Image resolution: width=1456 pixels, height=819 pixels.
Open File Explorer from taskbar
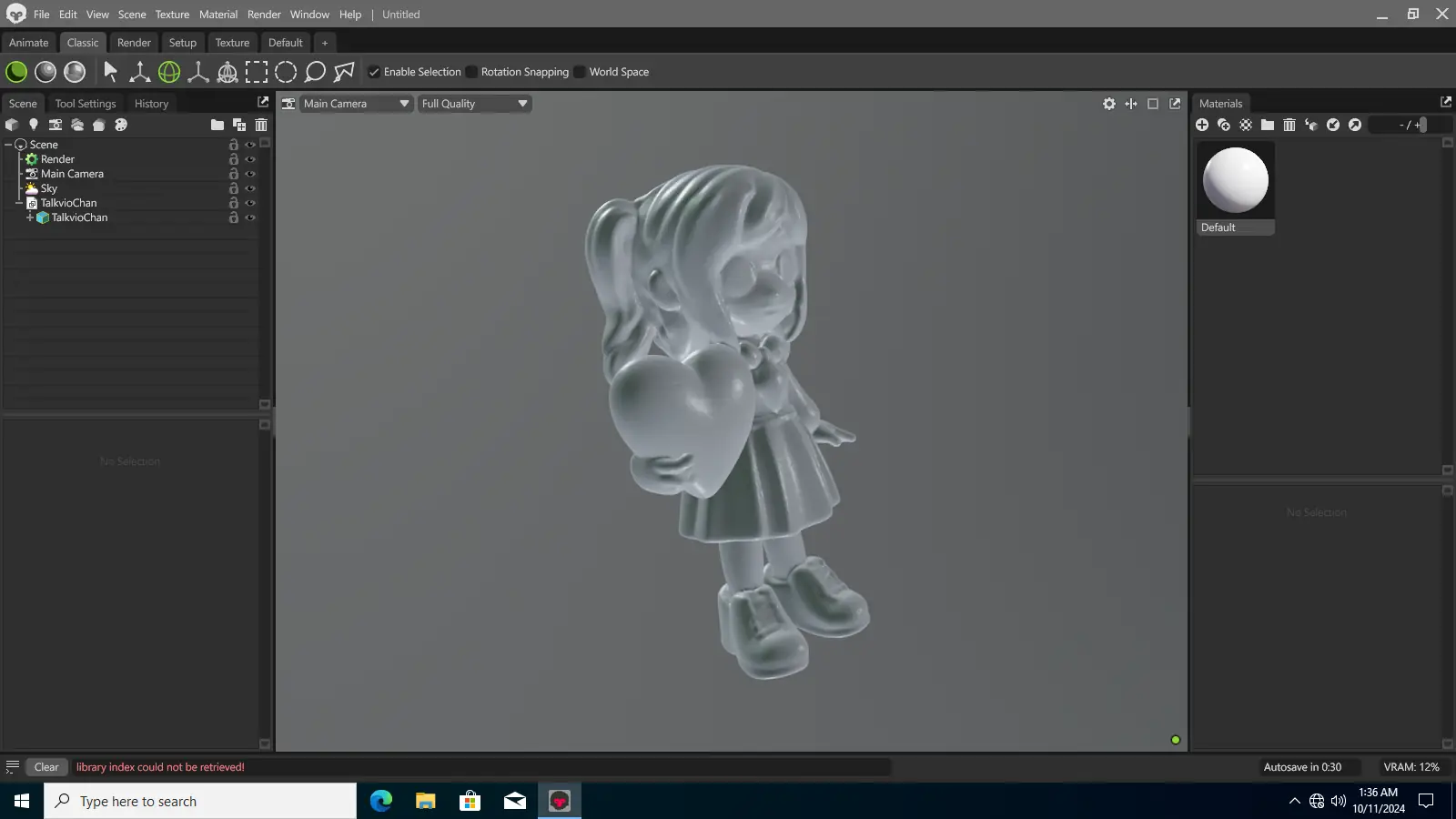point(426,801)
